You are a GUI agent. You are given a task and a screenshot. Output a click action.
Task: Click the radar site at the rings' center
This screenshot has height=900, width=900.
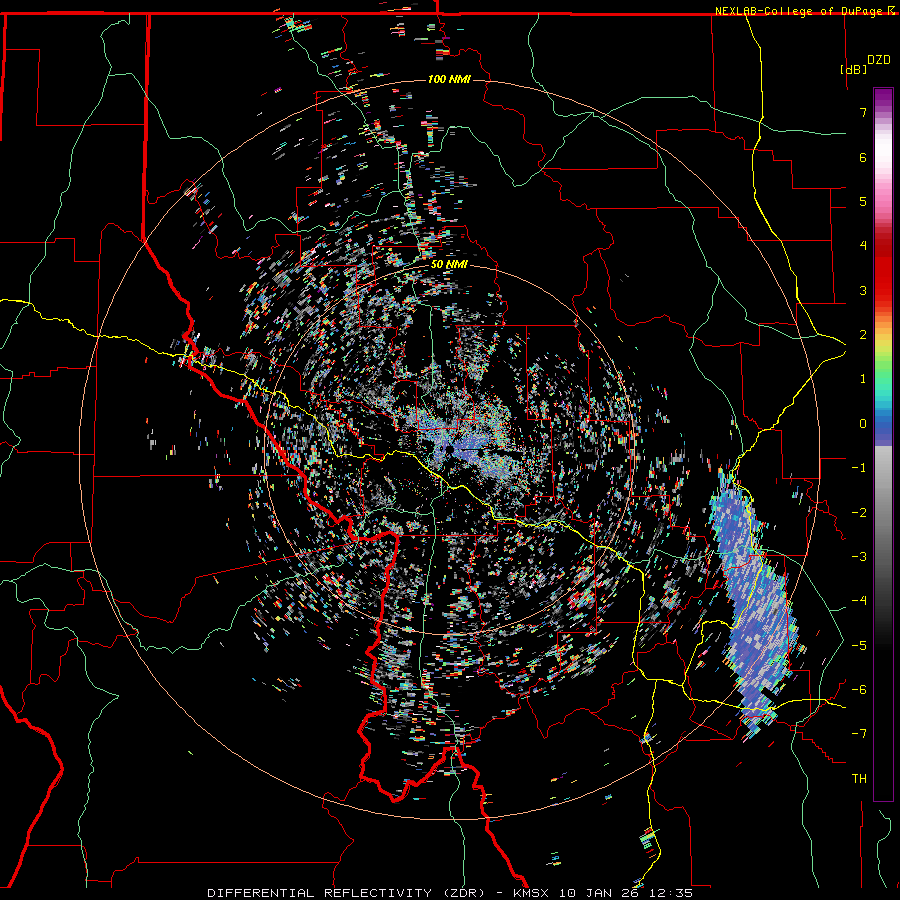[449, 448]
